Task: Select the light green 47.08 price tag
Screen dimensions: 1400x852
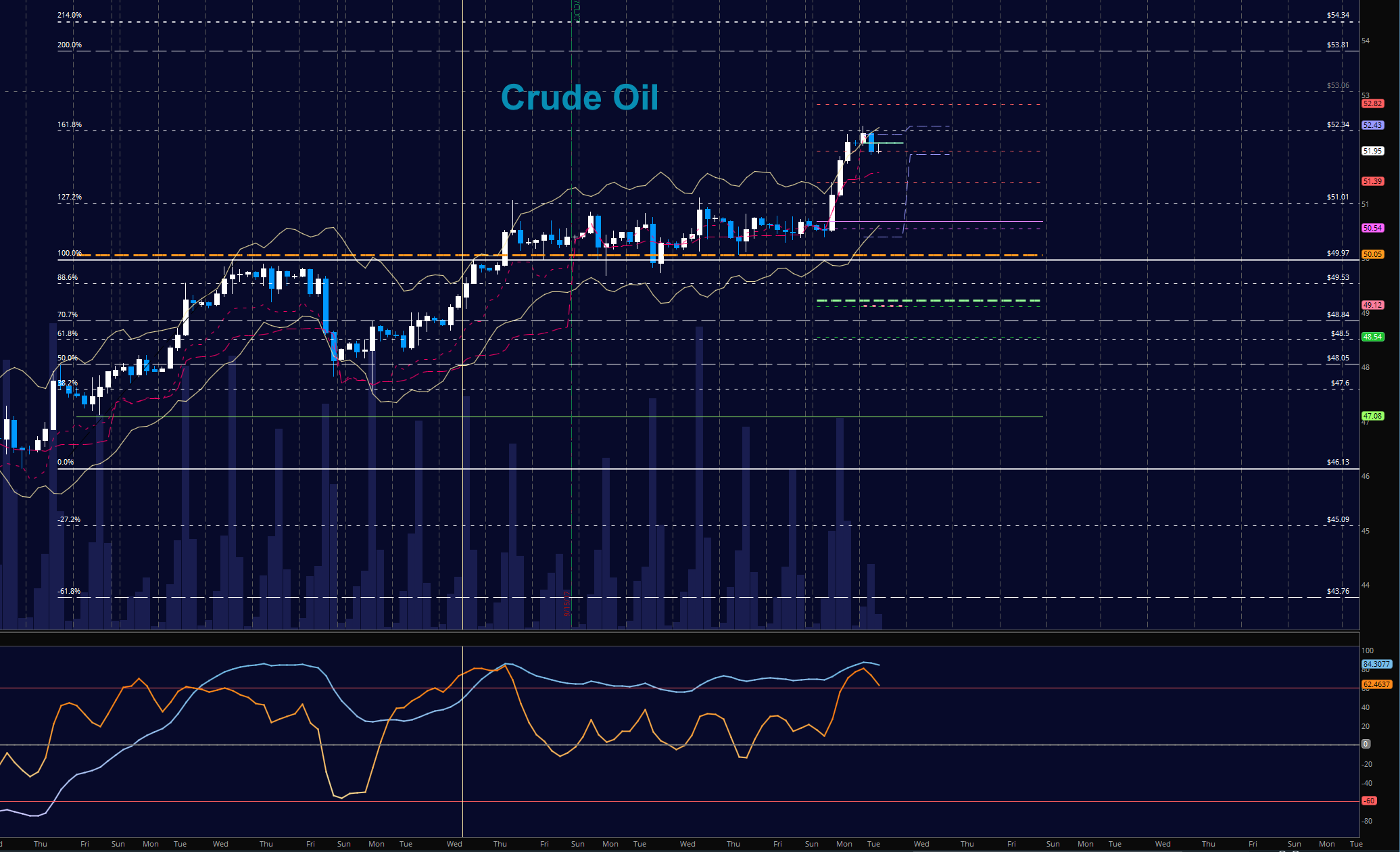Action: (1372, 416)
